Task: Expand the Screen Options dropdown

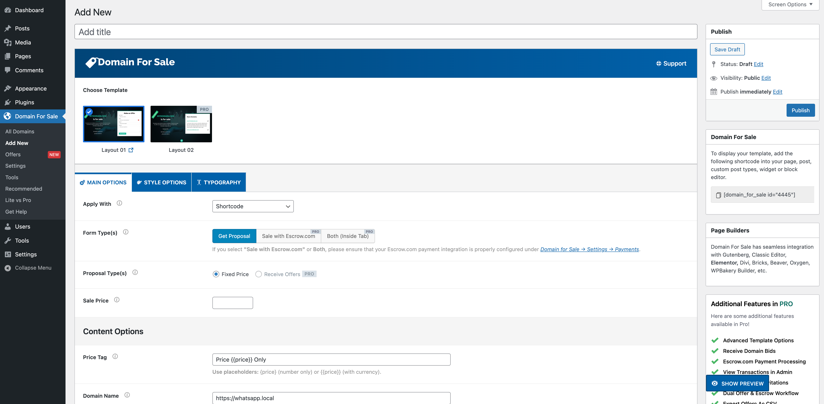Action: (x=790, y=4)
